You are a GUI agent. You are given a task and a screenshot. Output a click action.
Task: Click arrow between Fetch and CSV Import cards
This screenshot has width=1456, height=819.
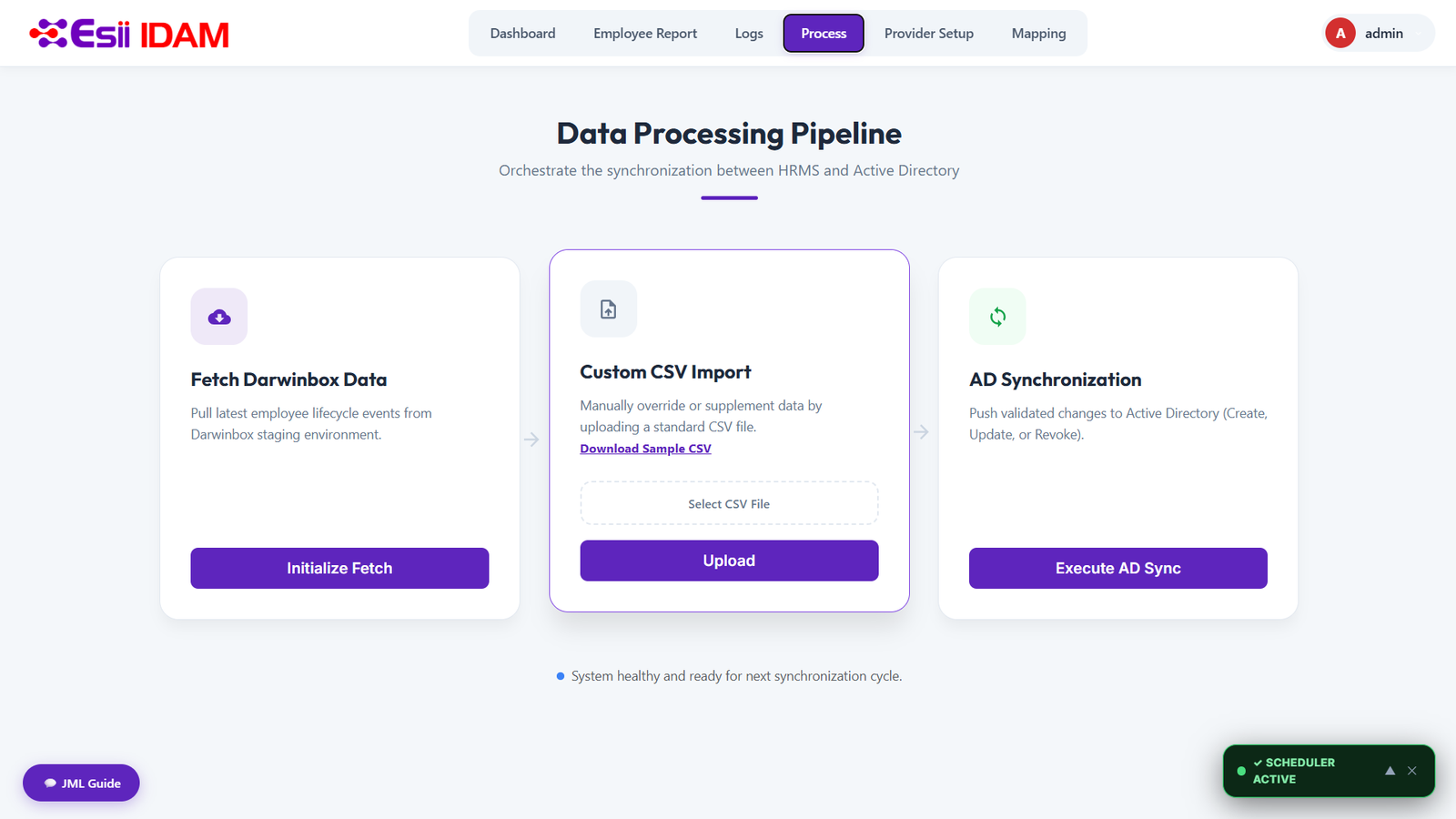pos(531,440)
